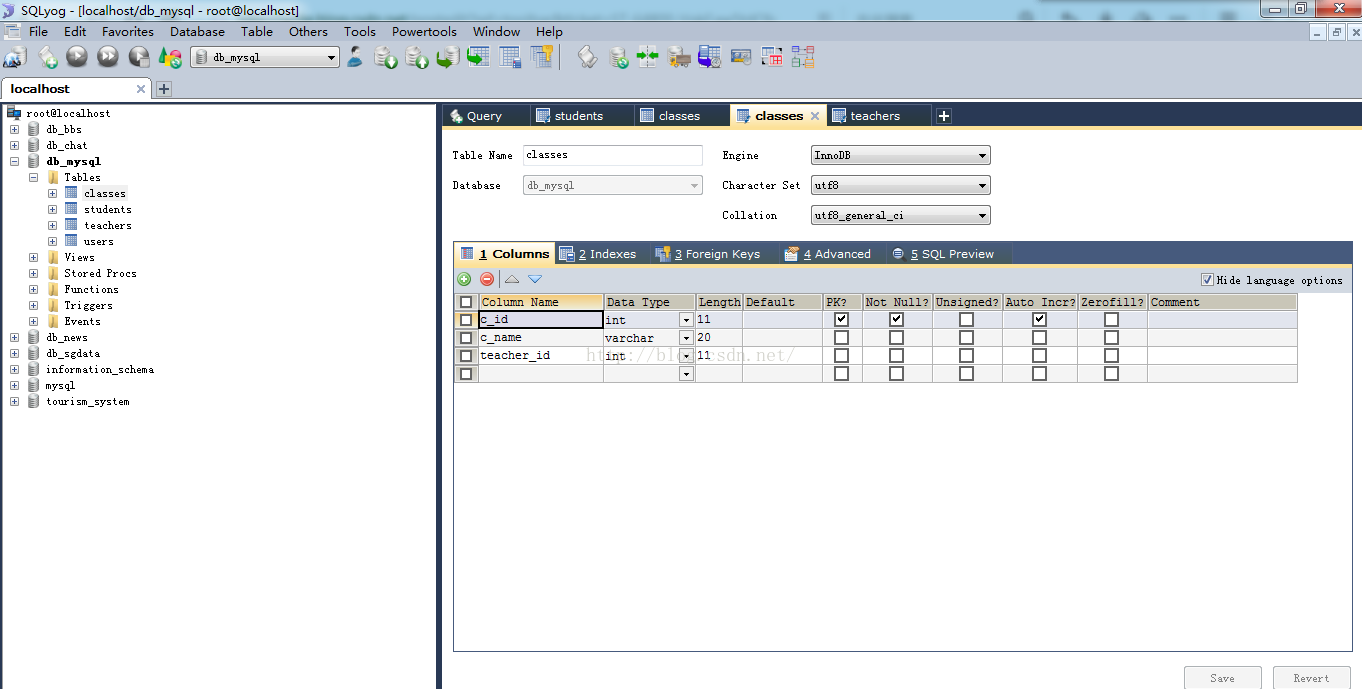This screenshot has width=1362, height=689.
Task: Select the teachers table in tree
Action: [107, 225]
